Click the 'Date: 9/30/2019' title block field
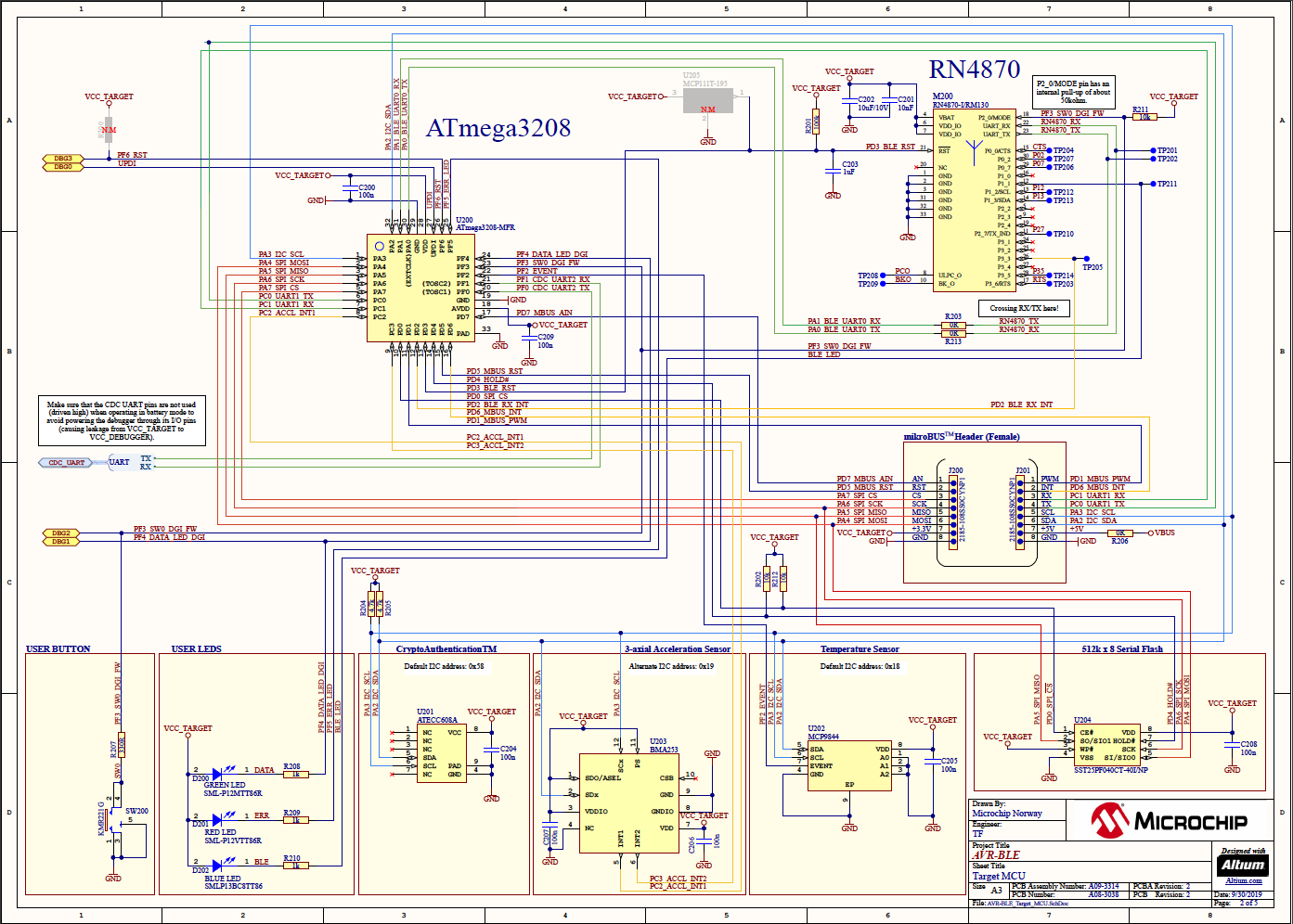 coord(1238,894)
